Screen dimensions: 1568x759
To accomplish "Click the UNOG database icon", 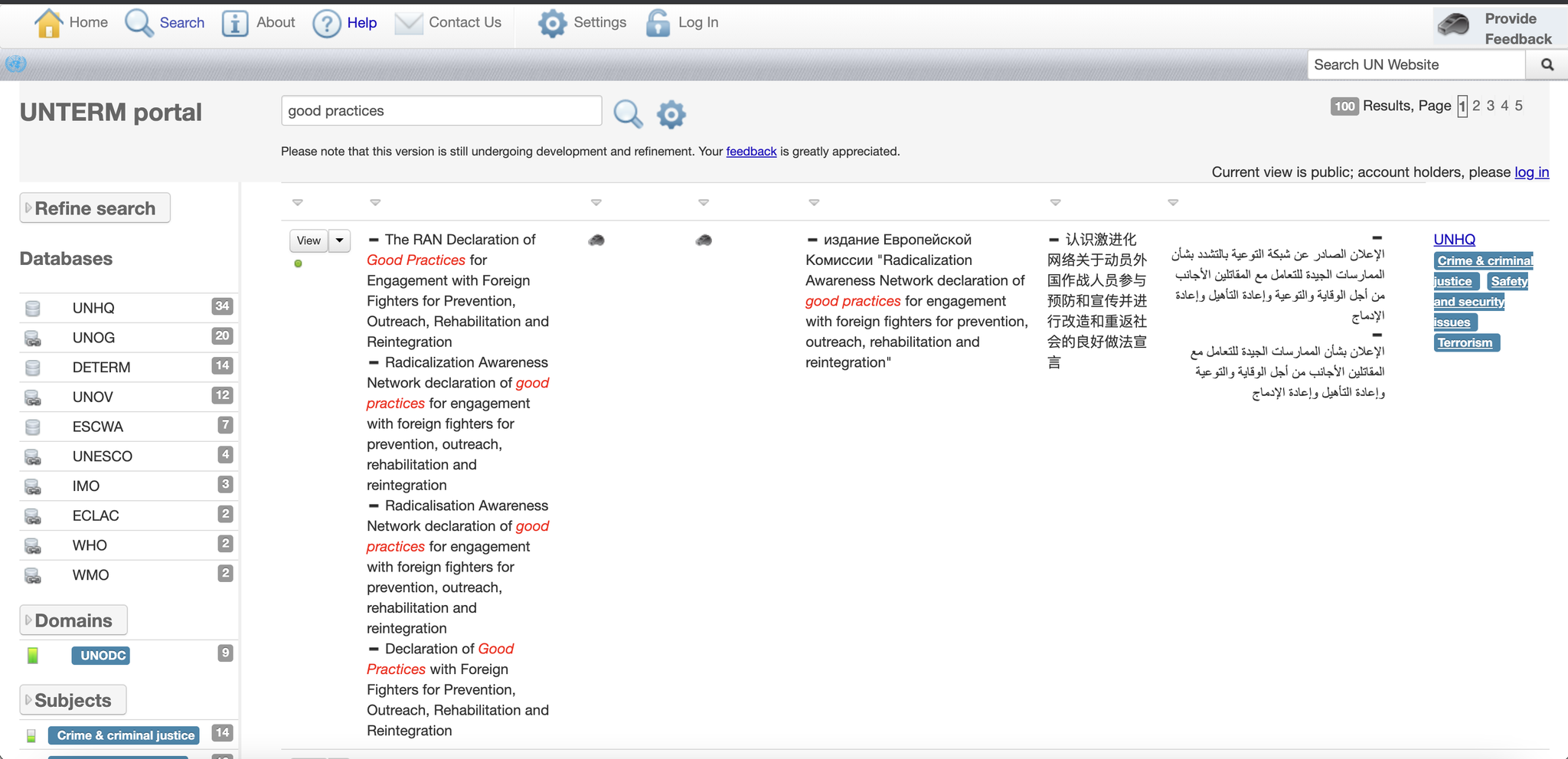I will (33, 338).
